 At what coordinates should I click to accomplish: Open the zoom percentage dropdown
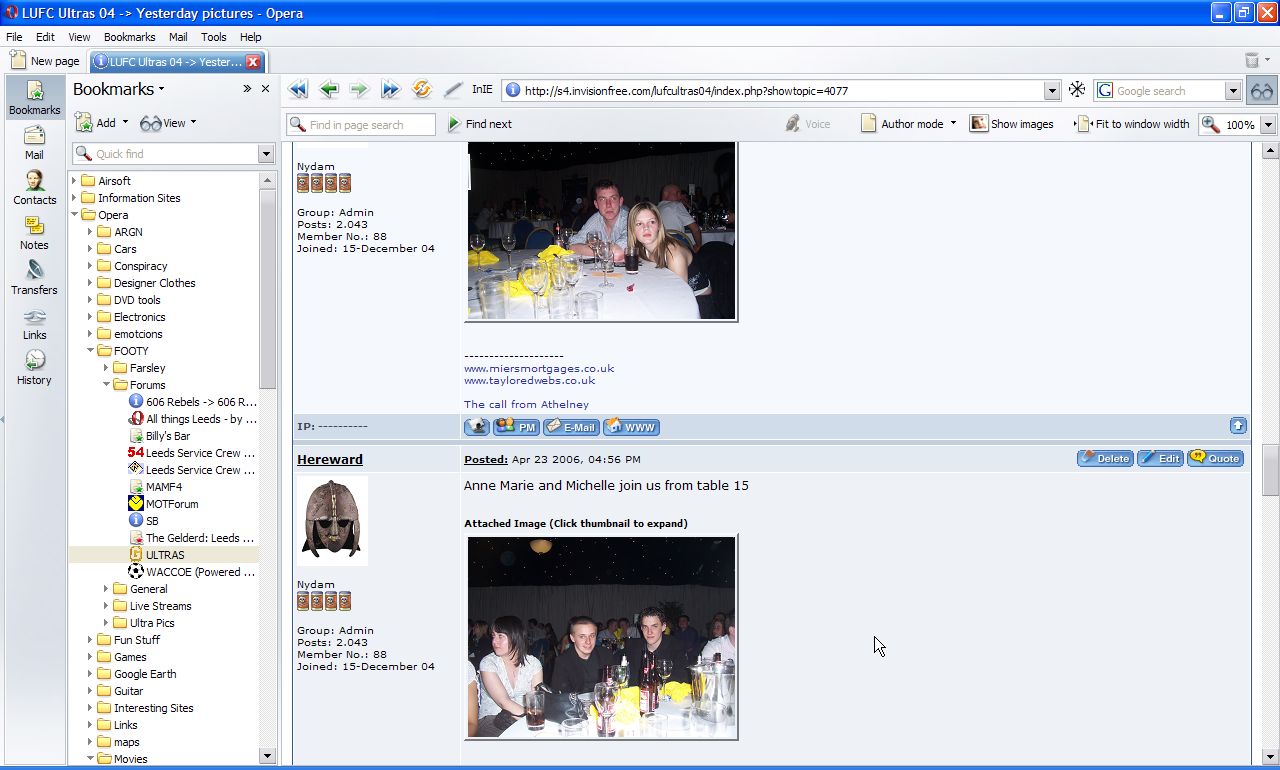coord(1268,125)
